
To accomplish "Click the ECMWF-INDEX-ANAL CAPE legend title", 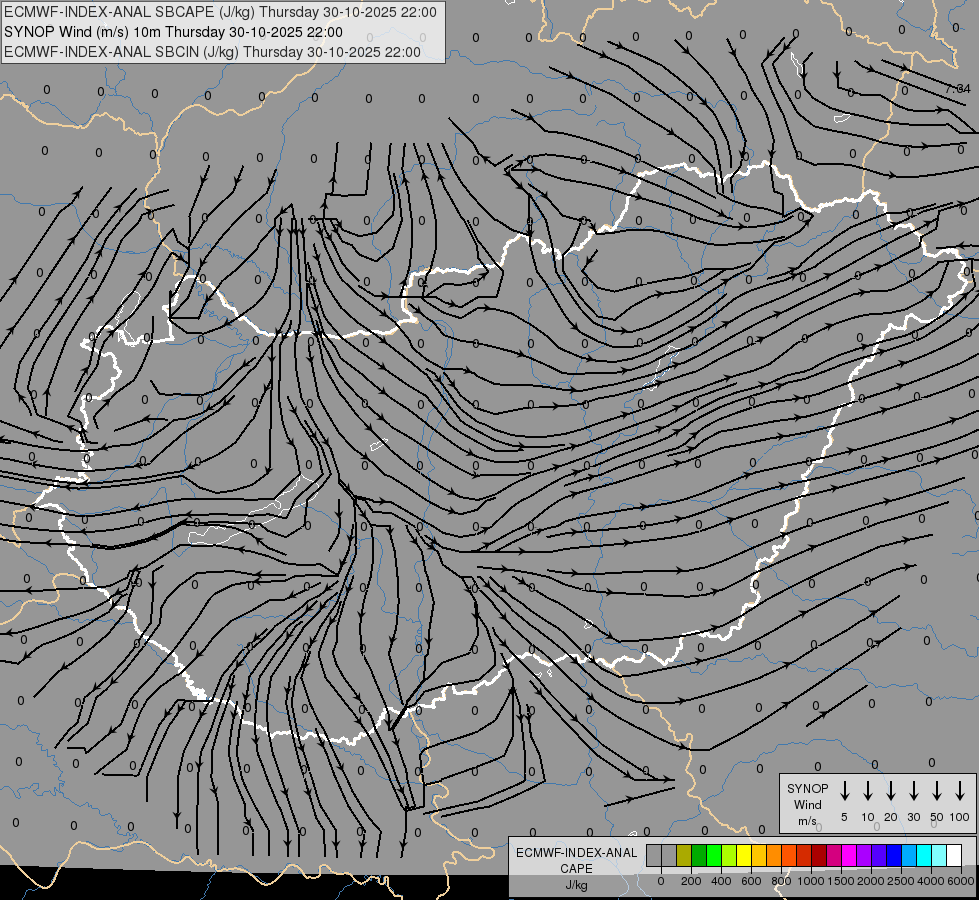I will pyautogui.click(x=576, y=861).
